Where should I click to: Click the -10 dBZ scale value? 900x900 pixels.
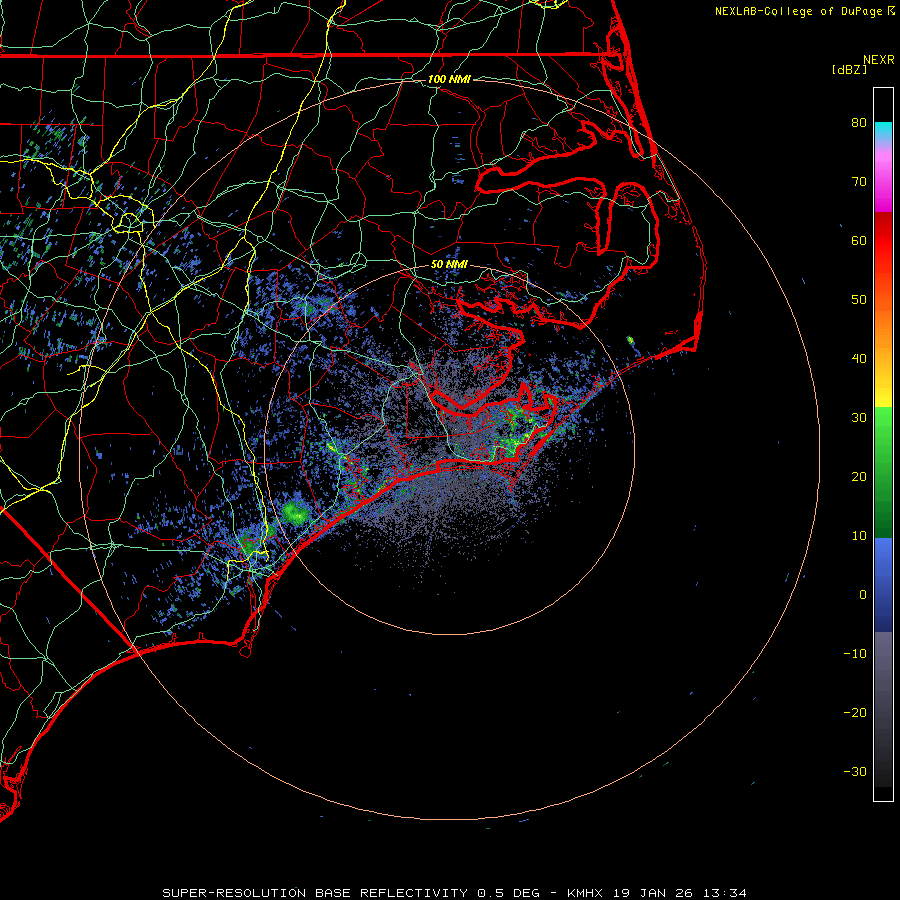click(855, 654)
